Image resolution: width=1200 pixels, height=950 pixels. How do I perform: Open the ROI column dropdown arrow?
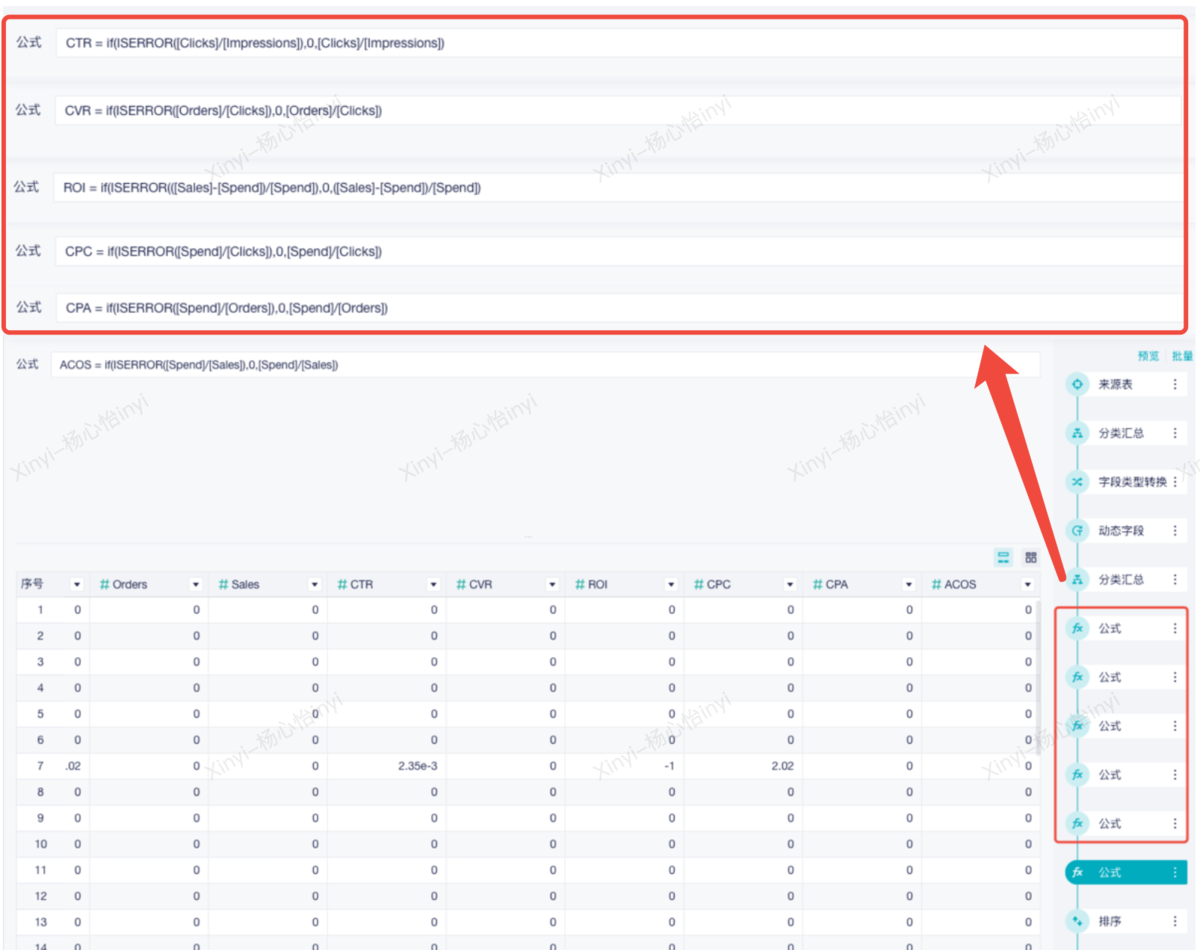click(x=671, y=584)
